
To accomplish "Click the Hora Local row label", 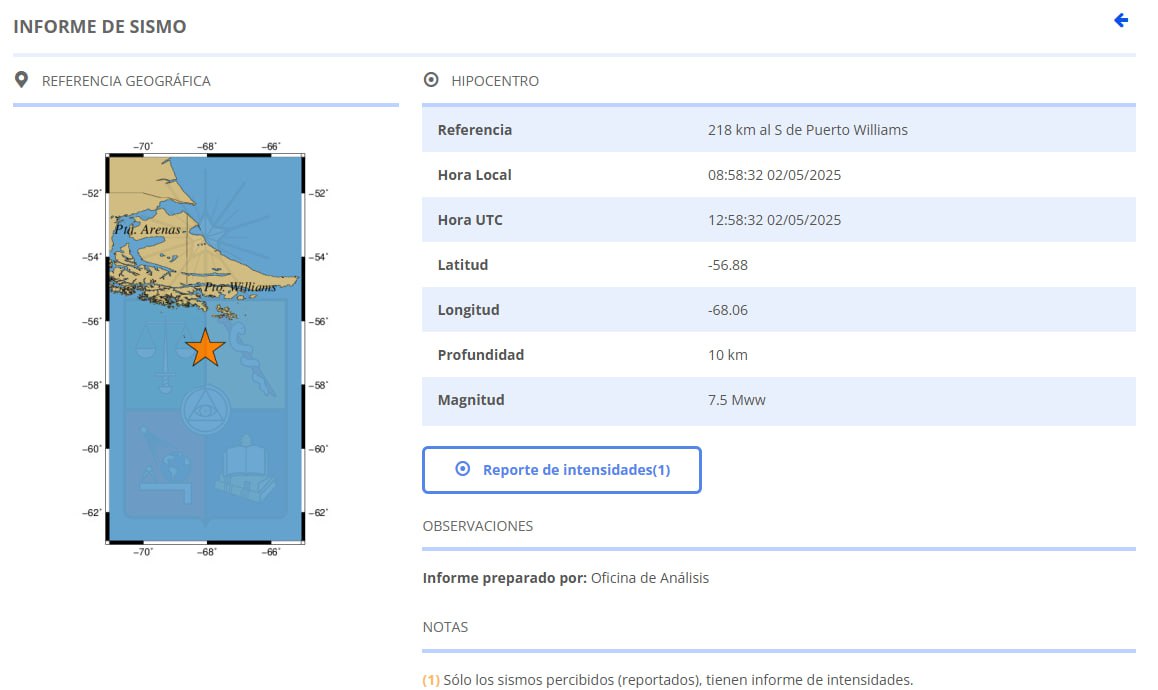I will (474, 175).
